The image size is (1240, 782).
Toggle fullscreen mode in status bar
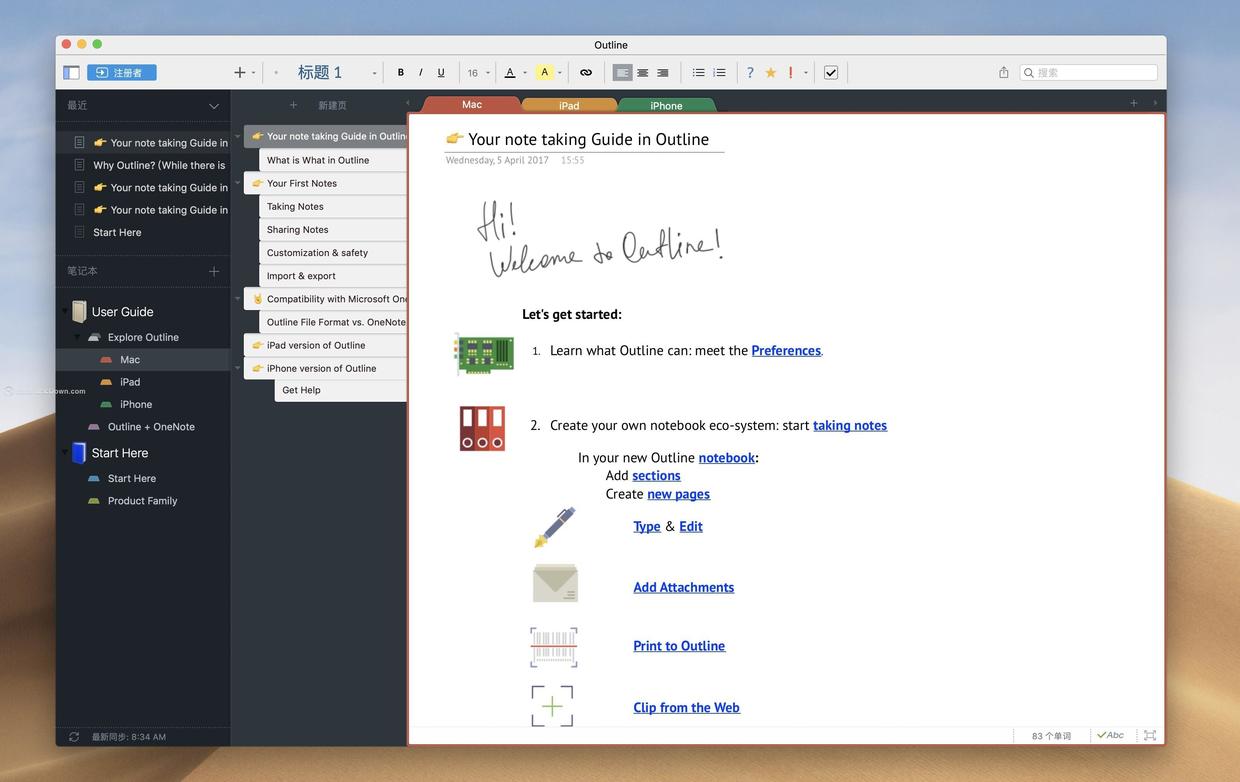pyautogui.click(x=1150, y=736)
